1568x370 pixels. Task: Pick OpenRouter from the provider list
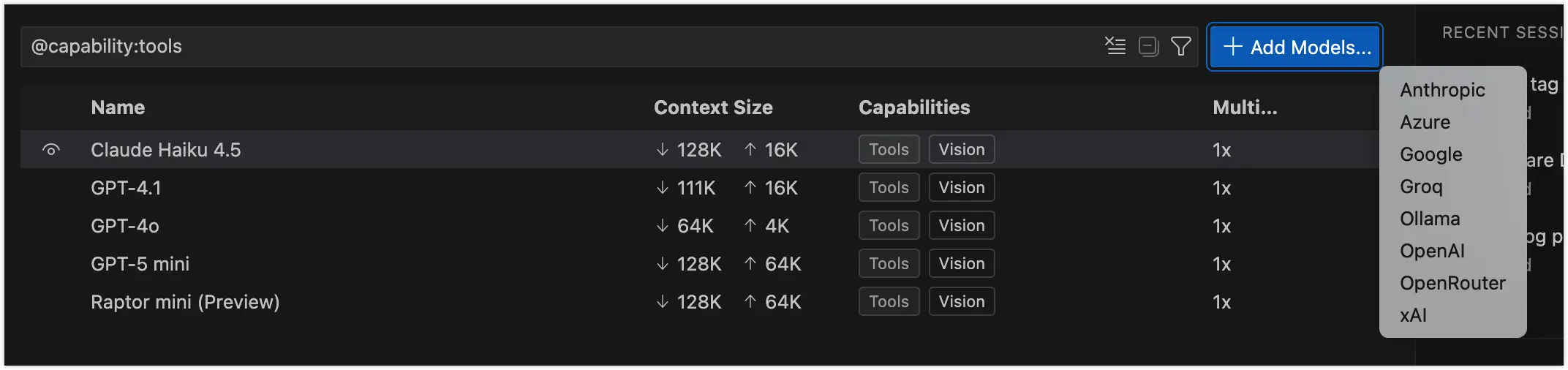pyautogui.click(x=1452, y=283)
